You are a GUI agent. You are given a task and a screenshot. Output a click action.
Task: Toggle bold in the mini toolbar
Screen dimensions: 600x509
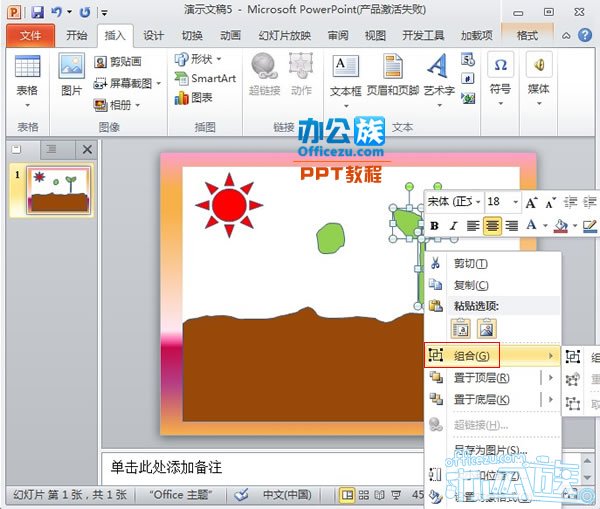click(434, 226)
